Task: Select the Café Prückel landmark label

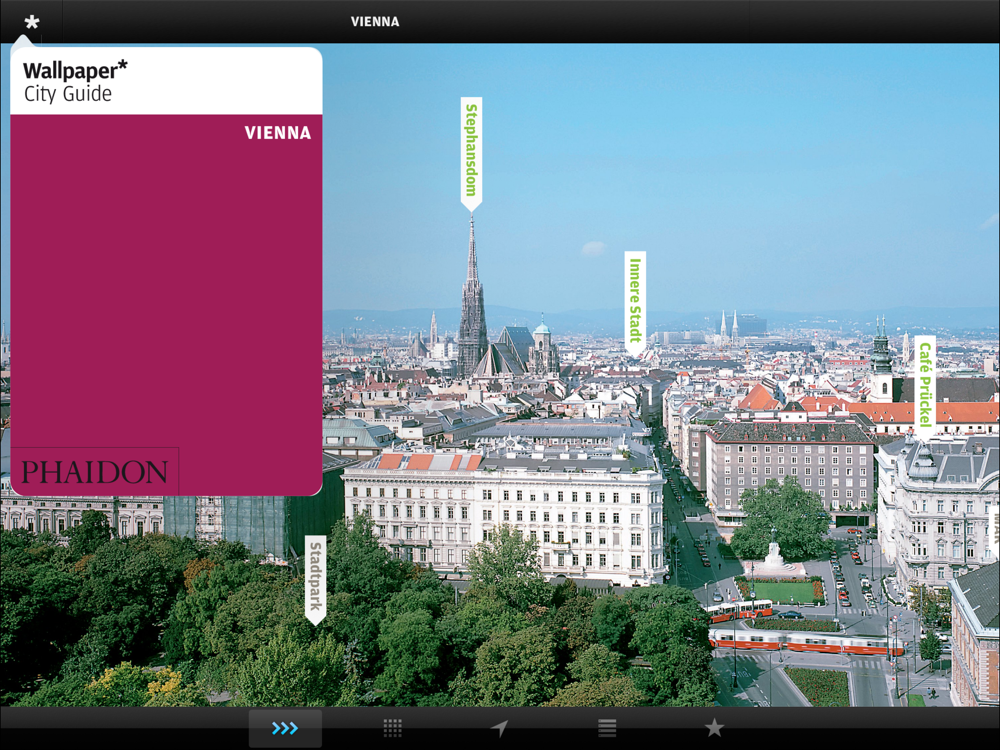Action: coord(925,387)
